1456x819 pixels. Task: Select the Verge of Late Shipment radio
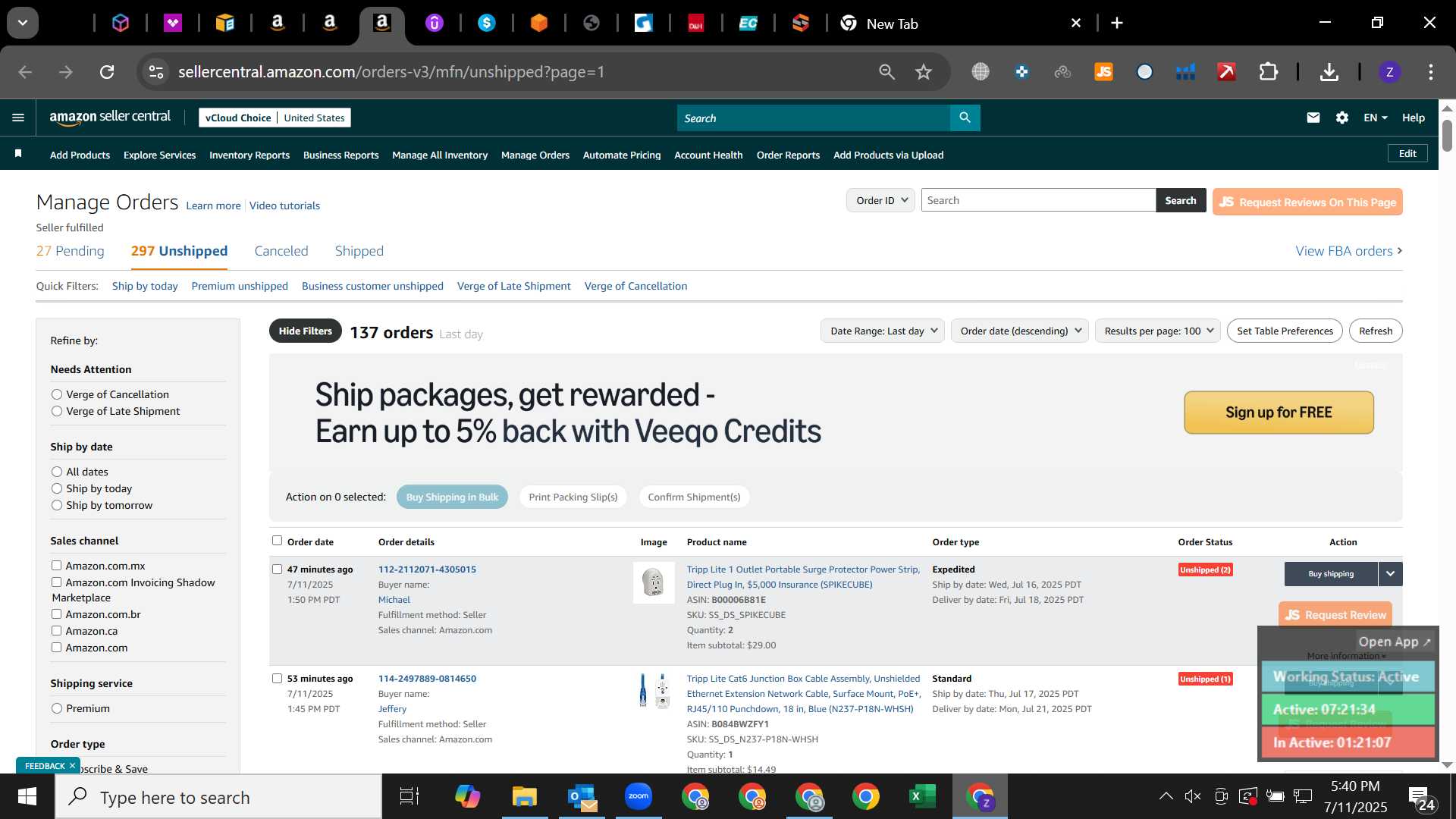[x=57, y=411]
